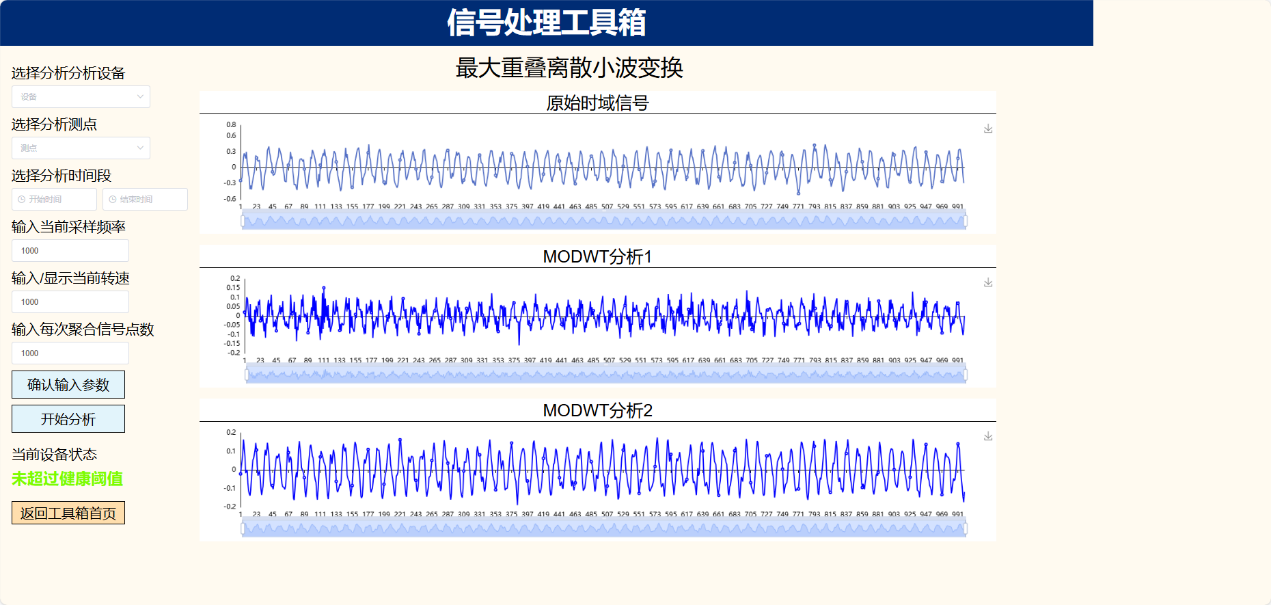This screenshot has width=1271, height=605.
Task: Click the clock icon in start time field
Action: (x=22, y=200)
